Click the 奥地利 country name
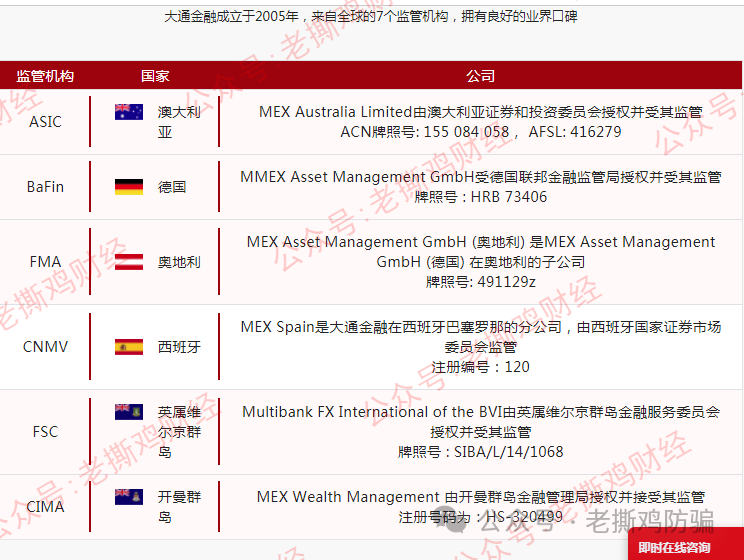The image size is (744, 560). [x=179, y=261]
